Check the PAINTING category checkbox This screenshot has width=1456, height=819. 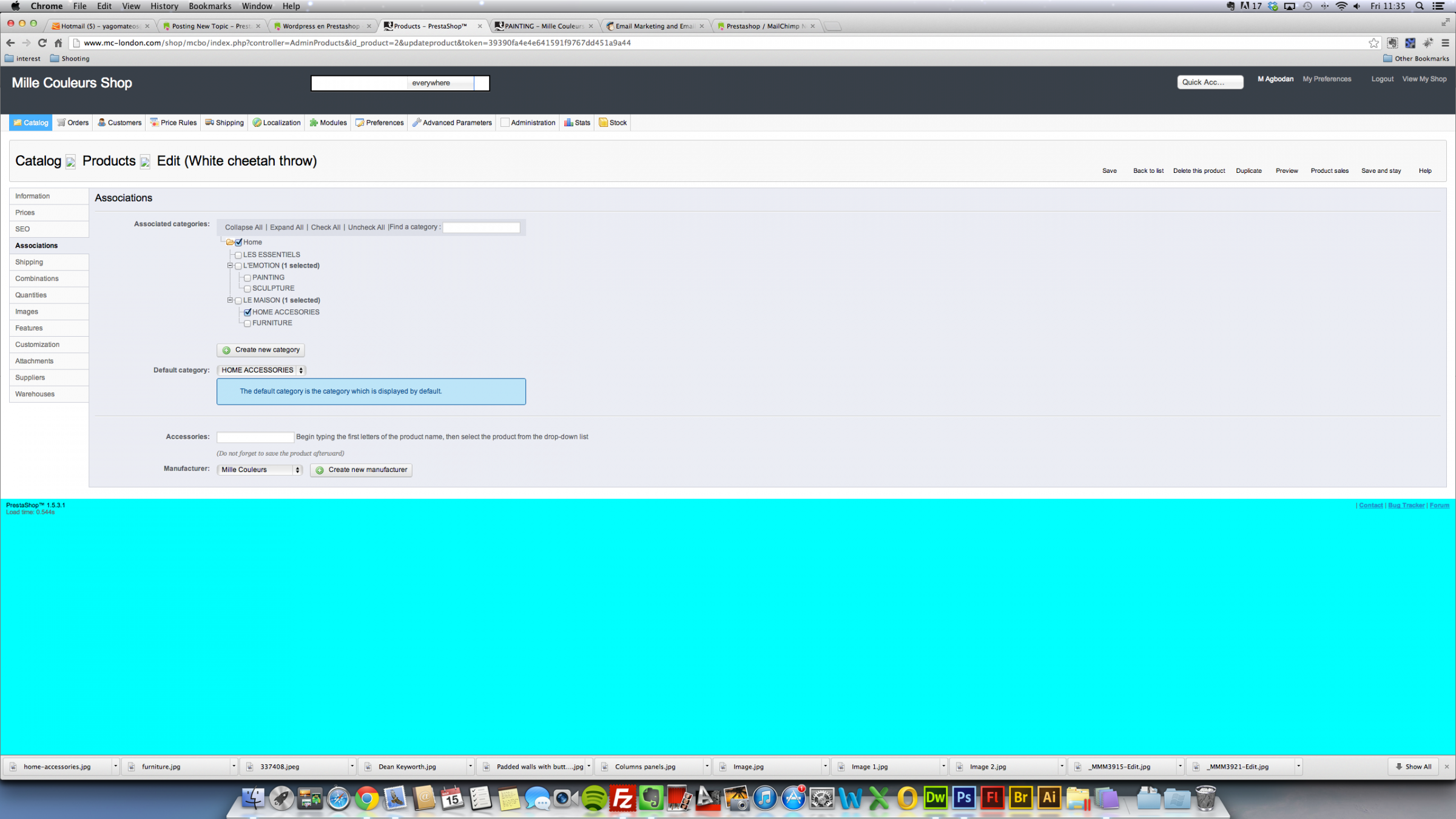tap(248, 278)
